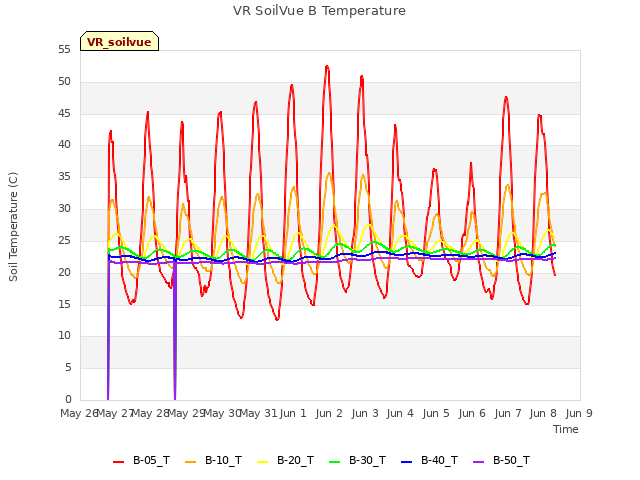This screenshot has height=480, width=640.
Task: Click the orange B-10_T legend color marker
Action: tap(191, 462)
